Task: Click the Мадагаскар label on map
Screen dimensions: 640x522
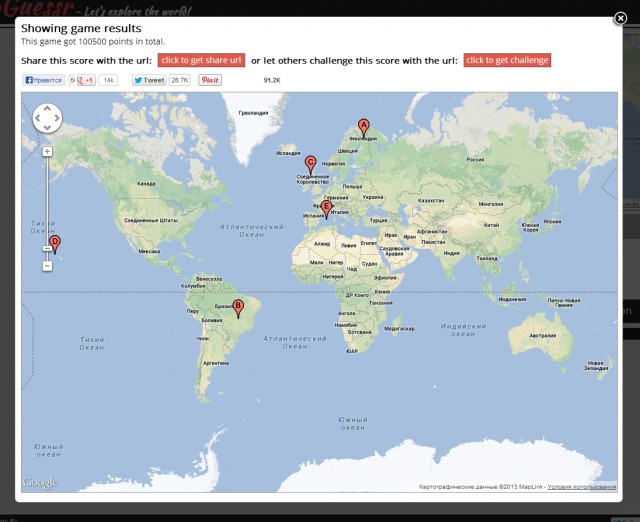Action: [x=399, y=329]
